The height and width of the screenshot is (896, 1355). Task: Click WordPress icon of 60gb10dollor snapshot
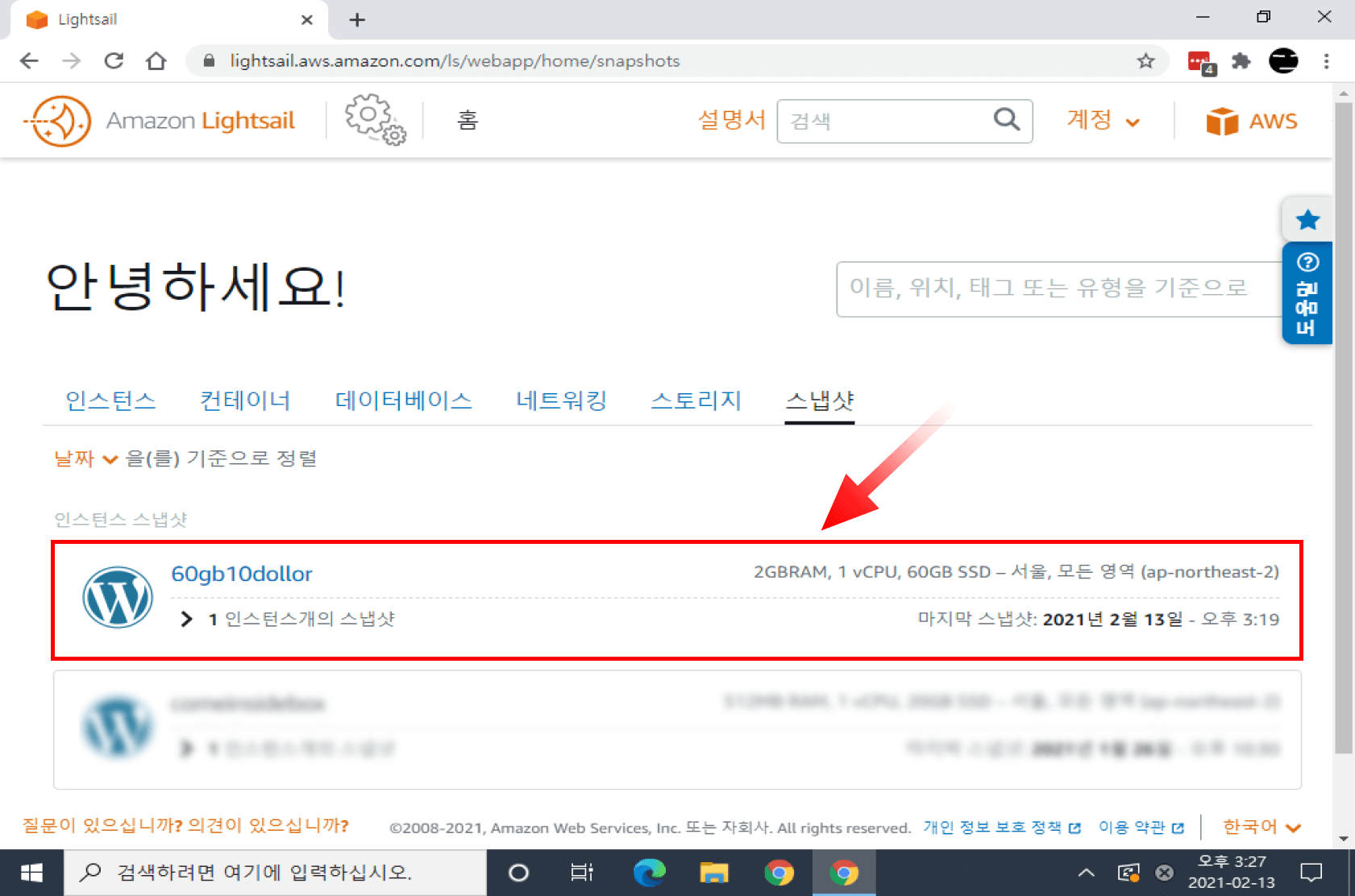pos(118,597)
